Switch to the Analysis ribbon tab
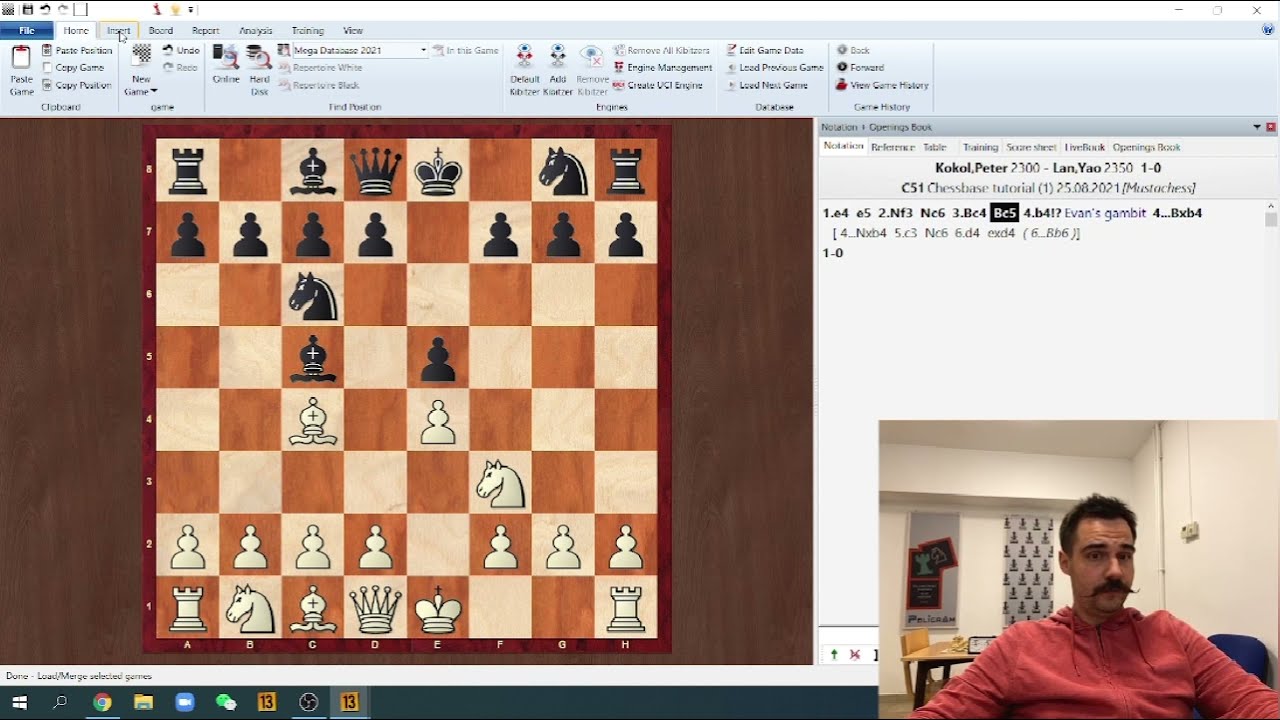Screen dimensions: 1280x720 pos(255,31)
